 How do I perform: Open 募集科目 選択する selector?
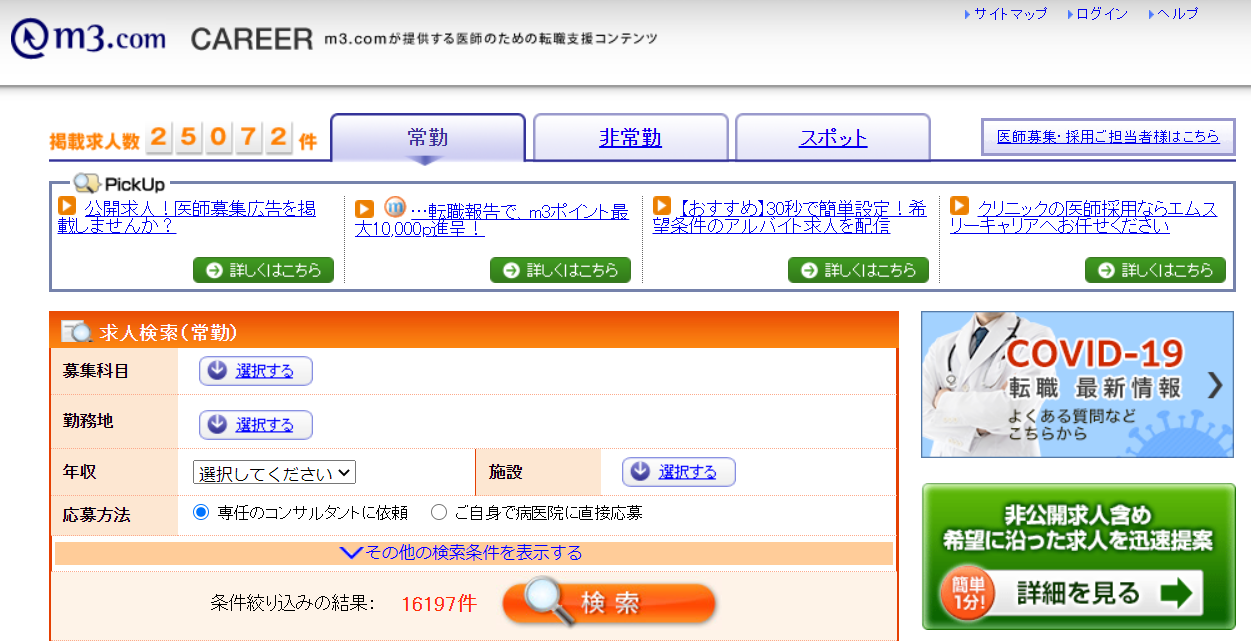(256, 371)
